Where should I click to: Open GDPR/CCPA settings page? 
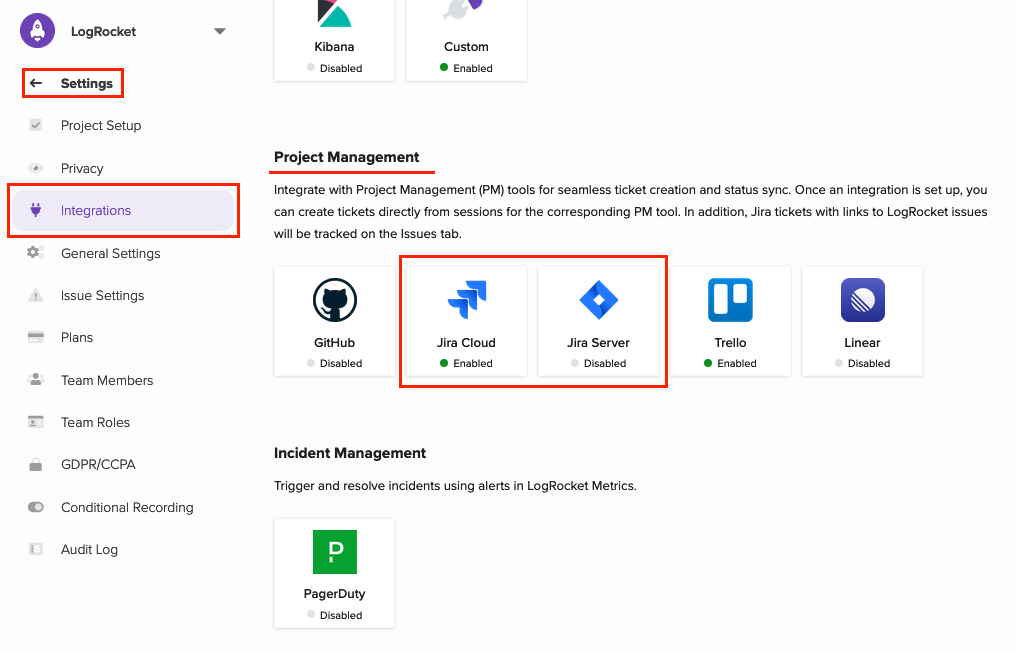98,464
